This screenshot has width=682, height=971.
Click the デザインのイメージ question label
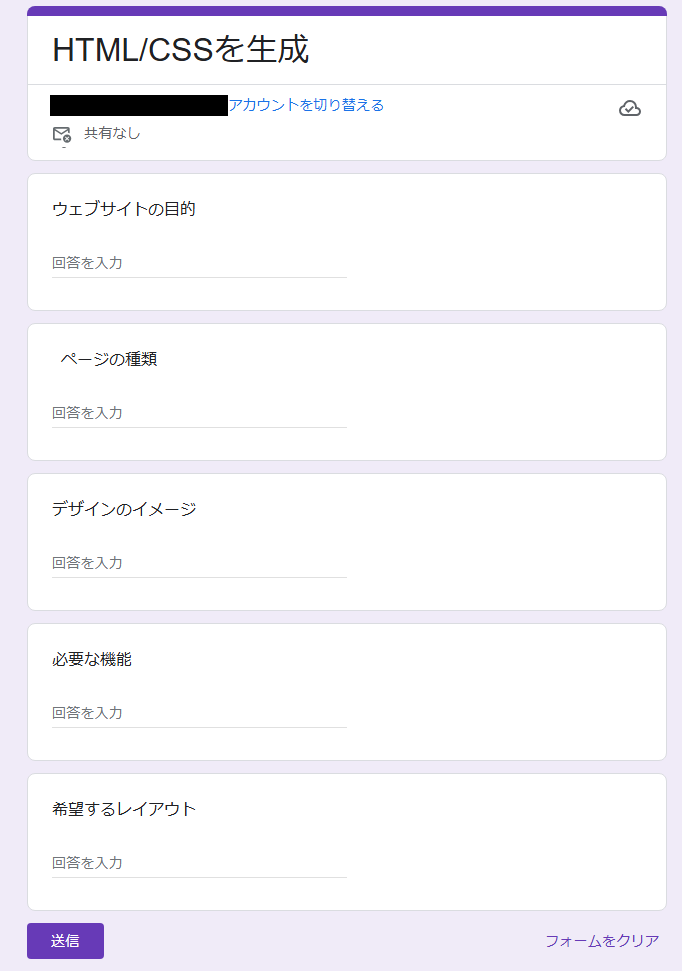coord(124,509)
